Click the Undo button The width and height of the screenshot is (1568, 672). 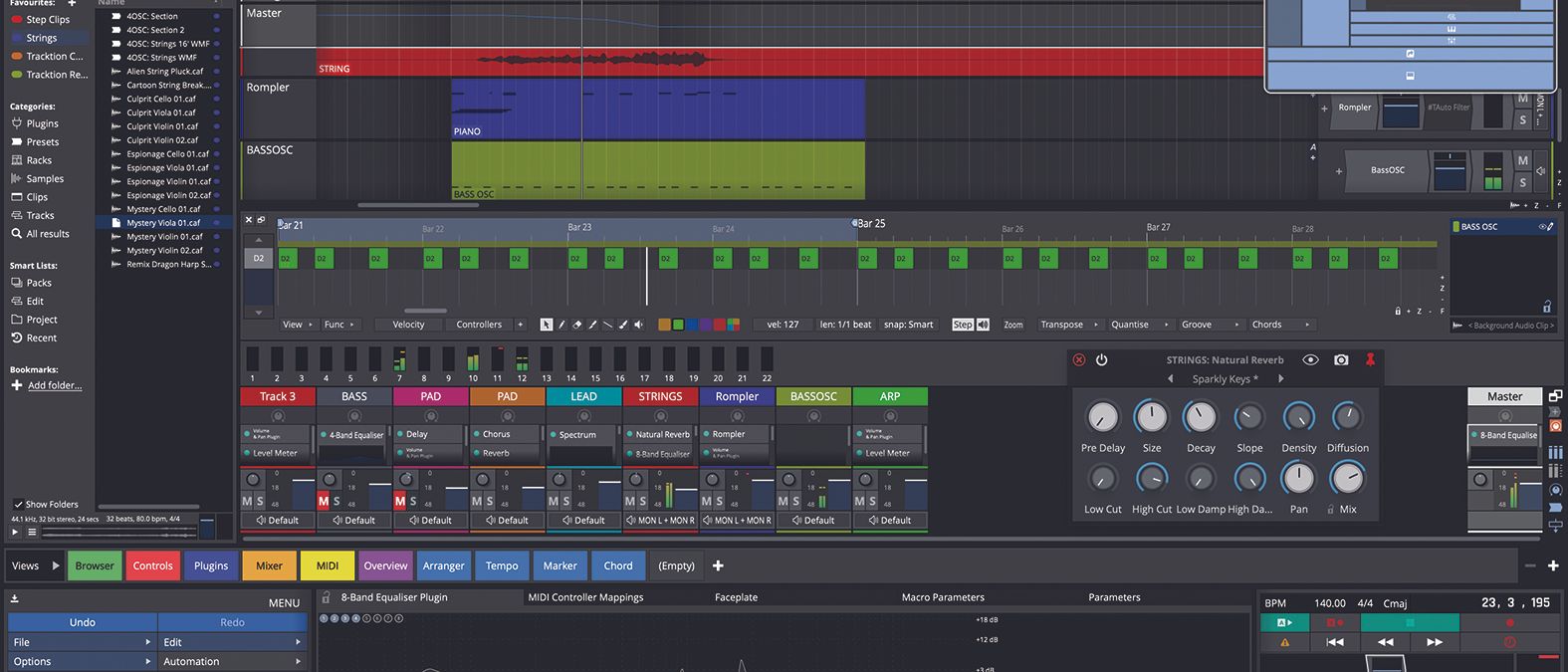pos(83,622)
